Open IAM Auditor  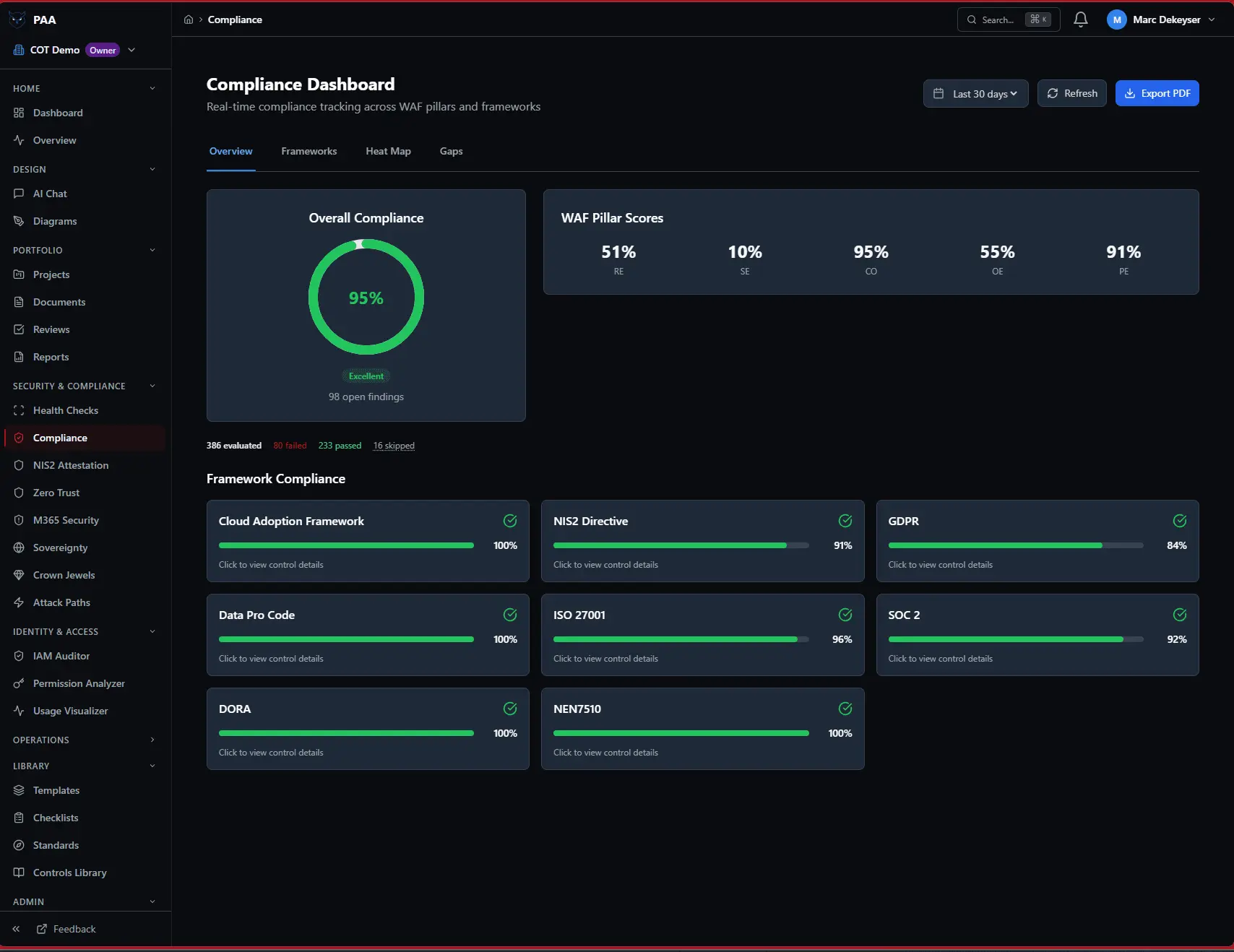click(85, 656)
